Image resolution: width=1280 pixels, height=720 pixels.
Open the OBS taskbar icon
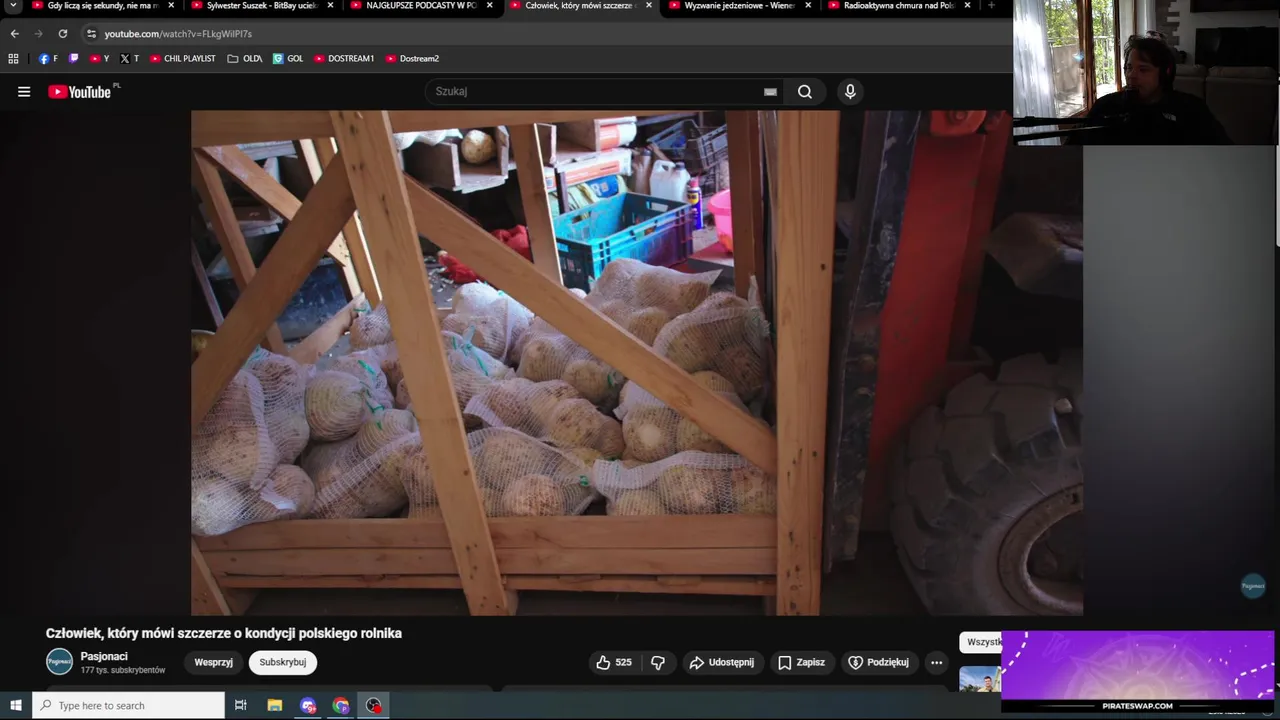coord(374,706)
